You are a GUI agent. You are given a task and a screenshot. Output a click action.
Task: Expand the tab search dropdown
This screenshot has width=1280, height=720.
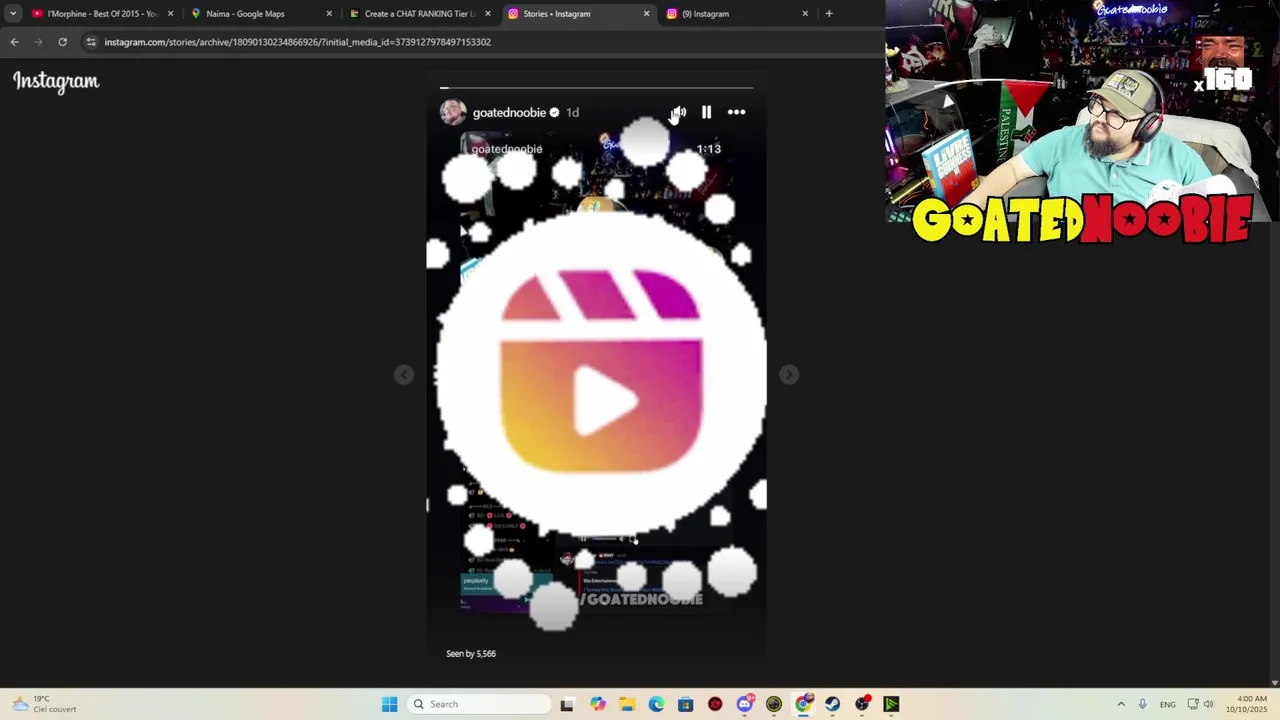pos(13,14)
